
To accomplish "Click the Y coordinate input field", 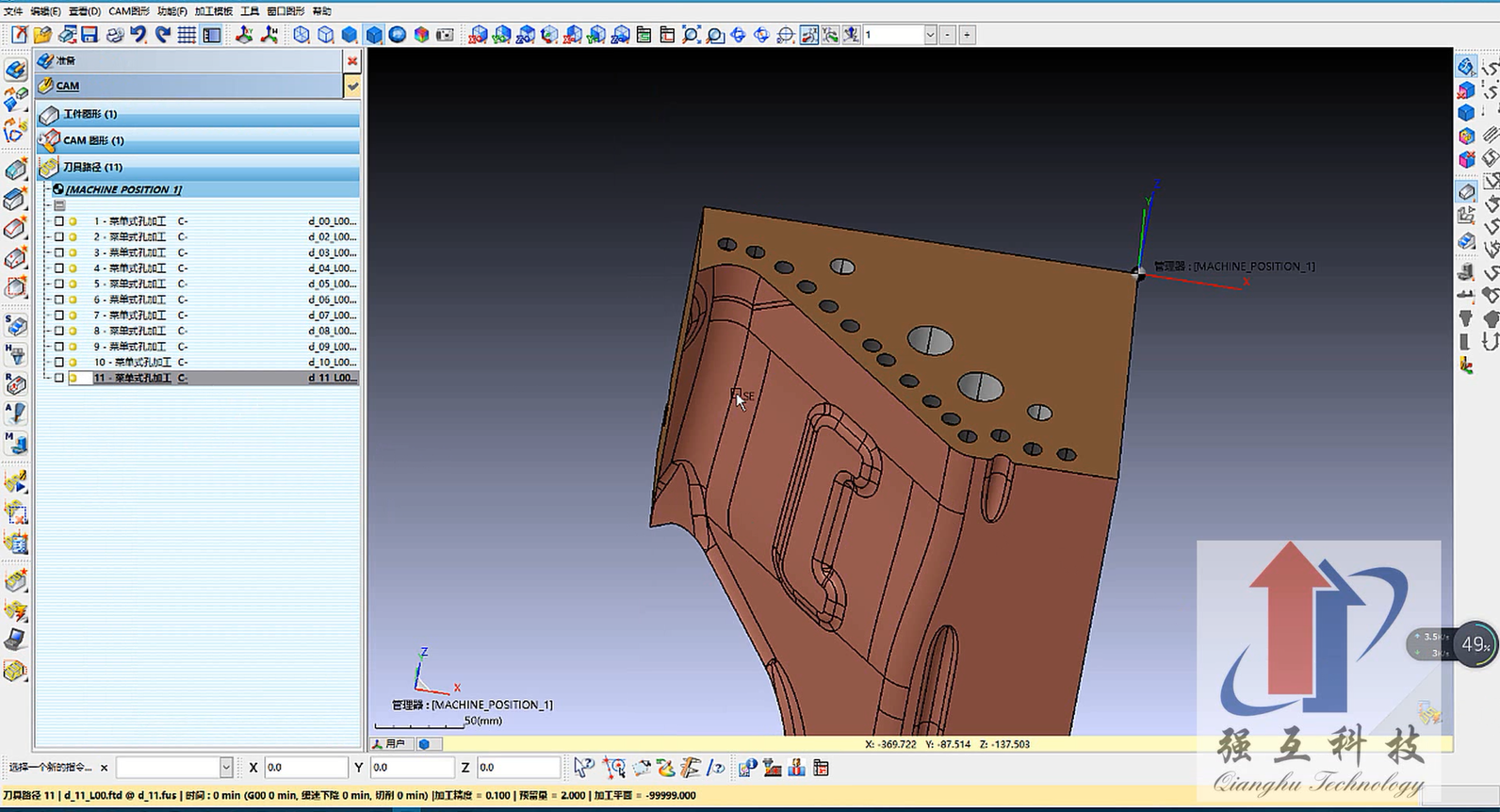I will (412, 768).
